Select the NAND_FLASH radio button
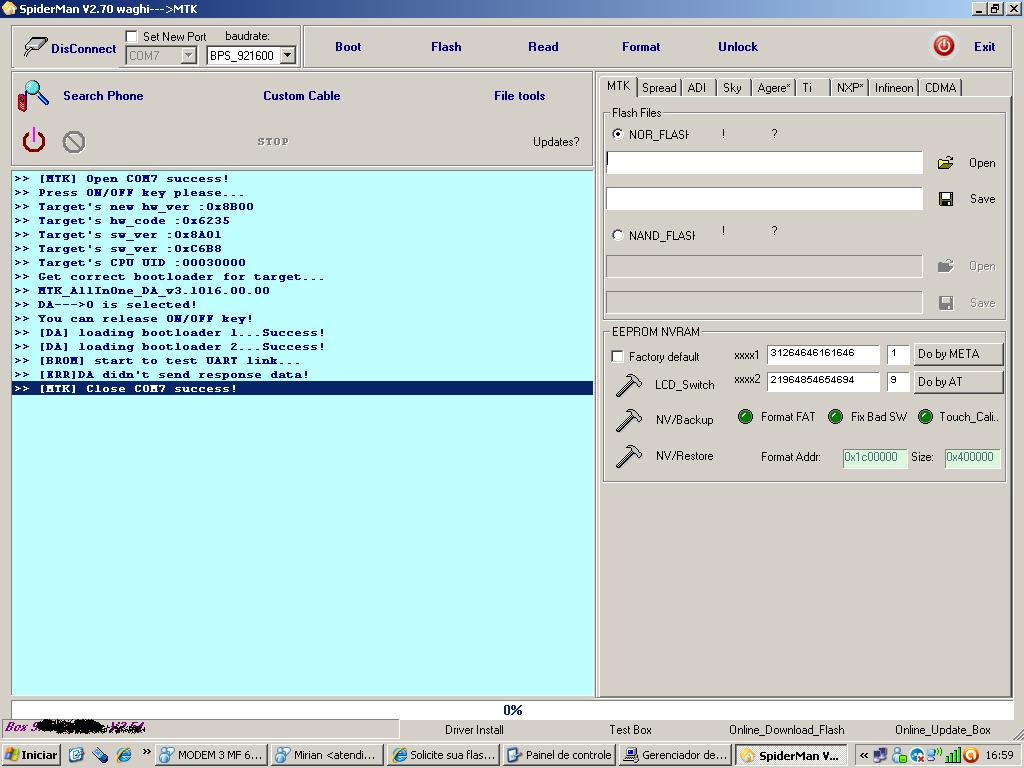The width and height of the screenshot is (1024, 768). click(x=617, y=235)
